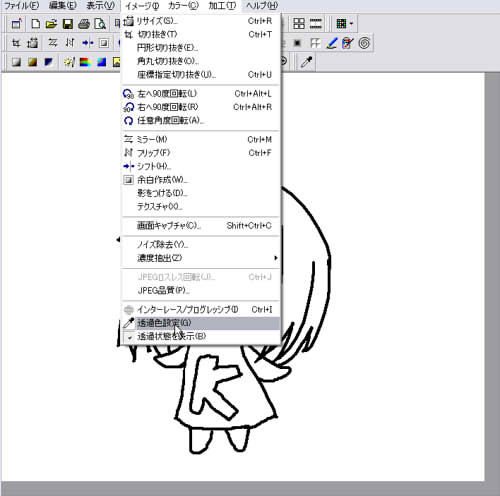Click the resize toolbar icon beside crop

[33, 43]
